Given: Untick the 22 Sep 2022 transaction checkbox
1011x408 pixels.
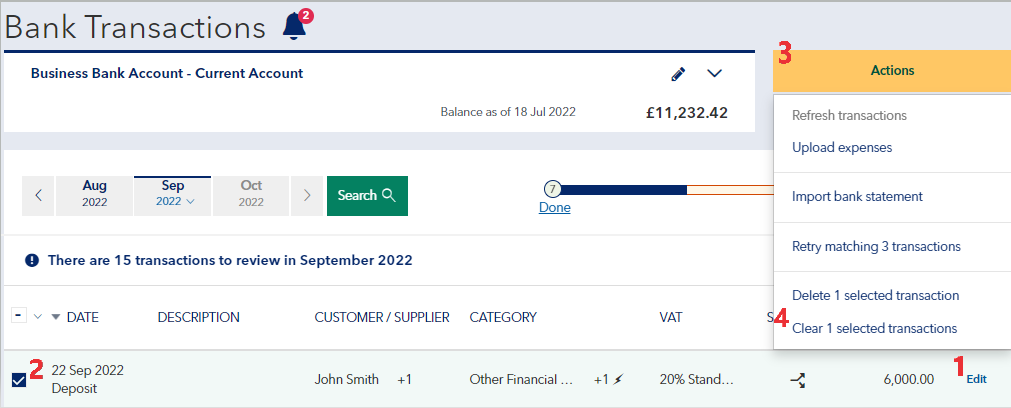Looking at the screenshot, I should coord(19,380).
